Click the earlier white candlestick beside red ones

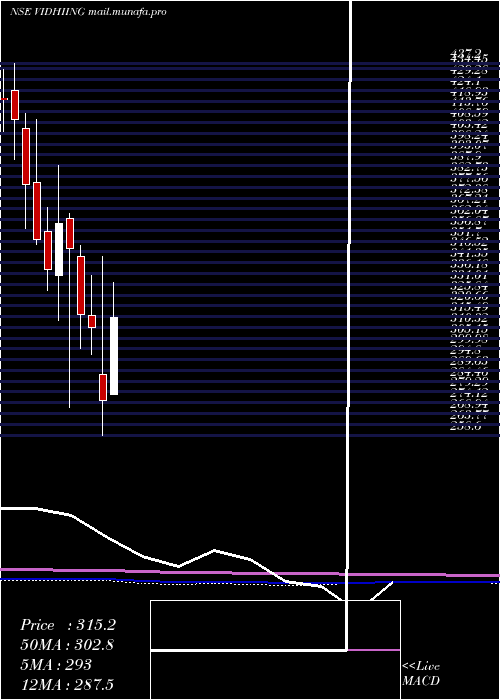tap(59, 249)
